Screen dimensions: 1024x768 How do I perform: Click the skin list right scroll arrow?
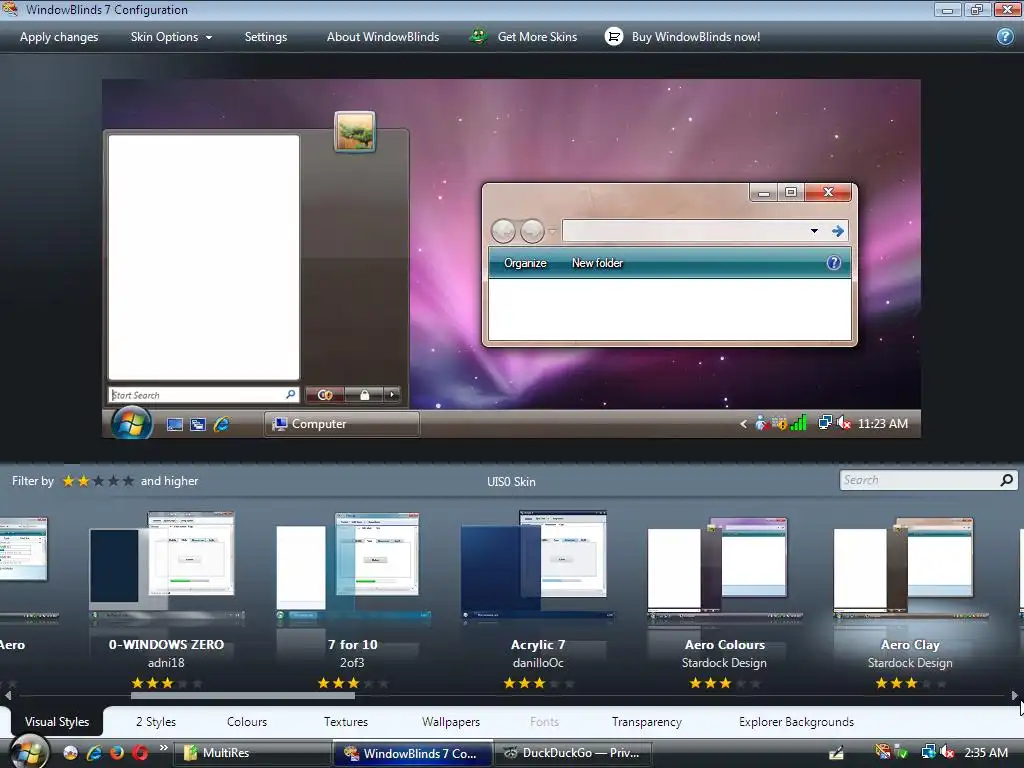pyautogui.click(x=1015, y=696)
